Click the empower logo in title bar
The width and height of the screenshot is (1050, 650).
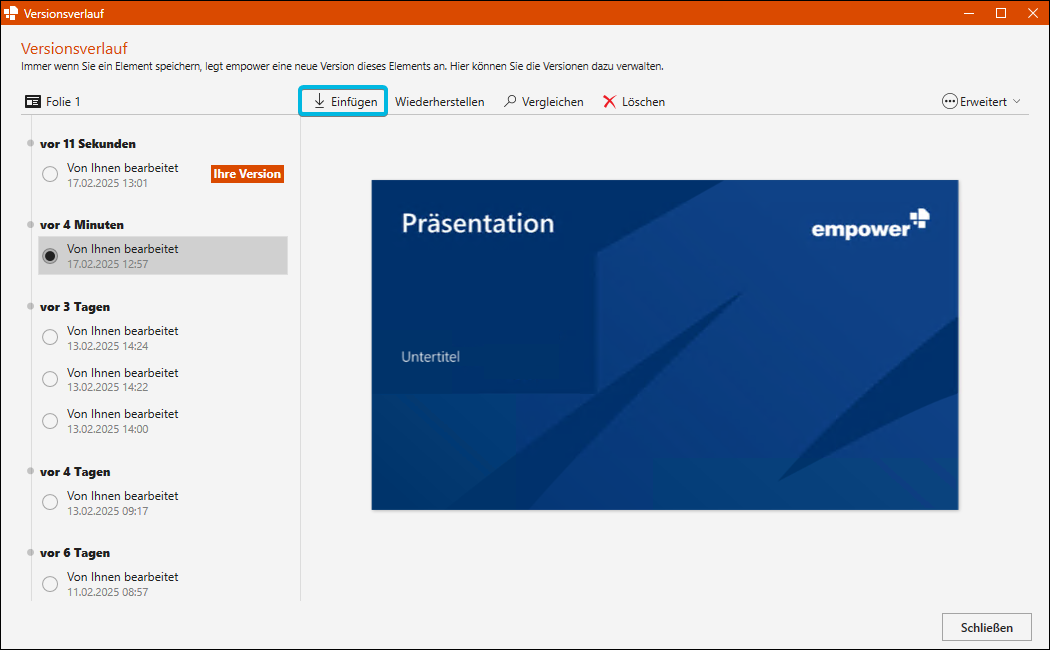pyautogui.click(x=11, y=13)
